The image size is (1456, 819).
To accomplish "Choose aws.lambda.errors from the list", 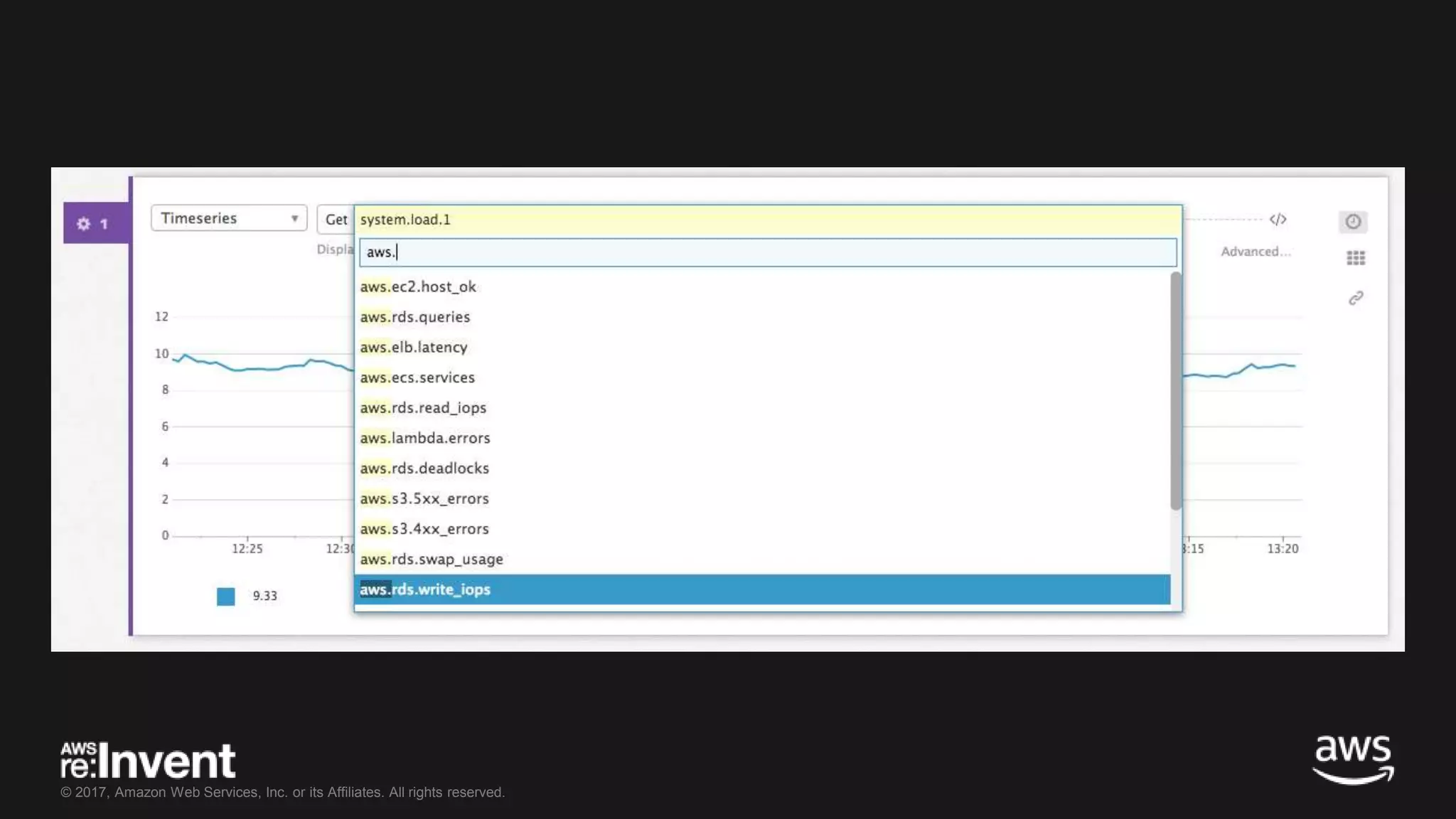I will 424,438.
